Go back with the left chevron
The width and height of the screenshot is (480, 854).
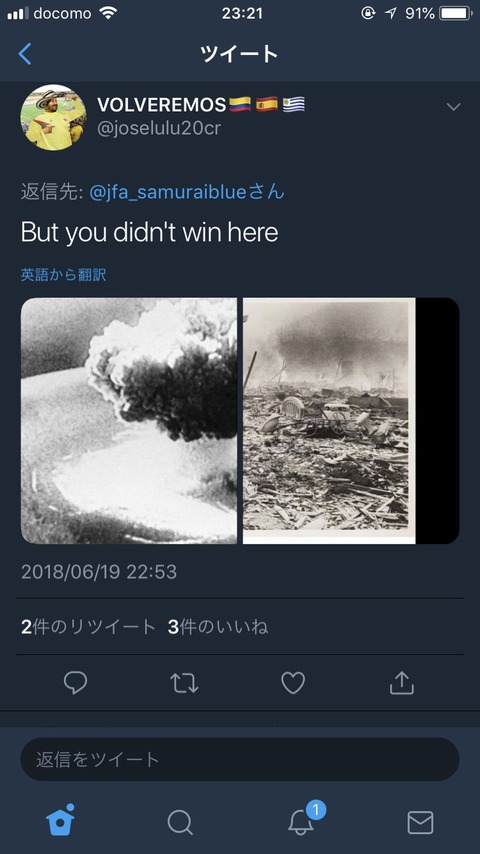pos(25,54)
